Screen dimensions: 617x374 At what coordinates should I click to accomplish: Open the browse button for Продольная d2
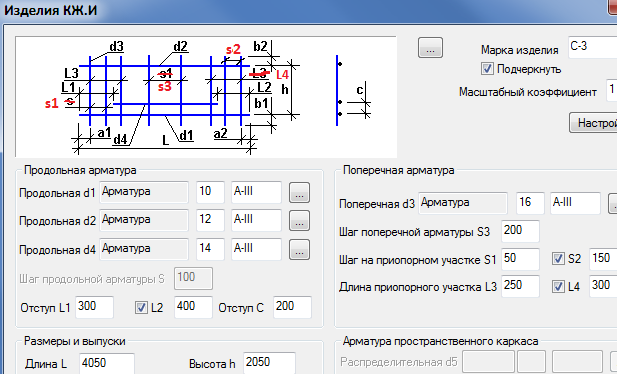point(299,220)
